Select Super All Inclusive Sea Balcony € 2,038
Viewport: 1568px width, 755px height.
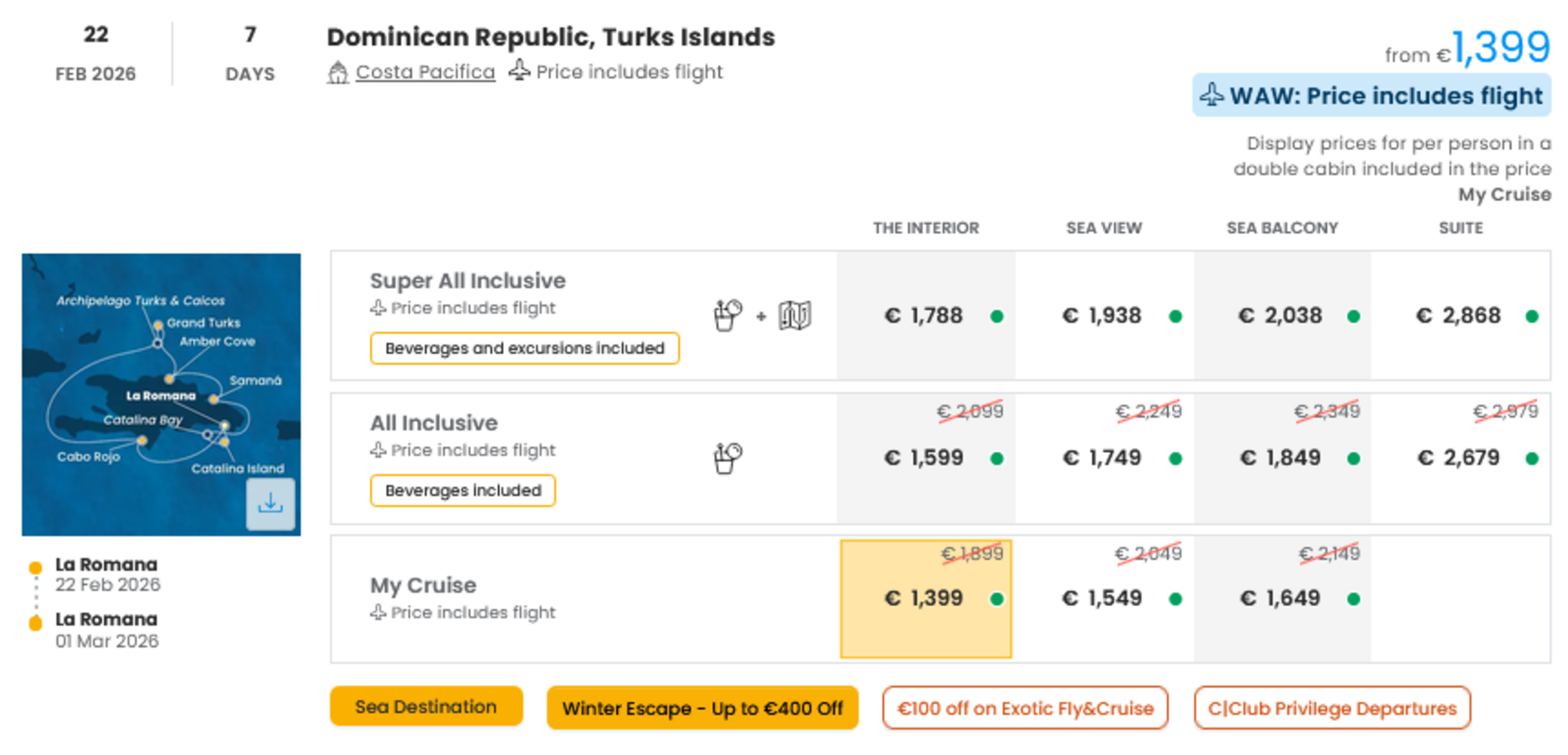pyautogui.click(x=1282, y=315)
